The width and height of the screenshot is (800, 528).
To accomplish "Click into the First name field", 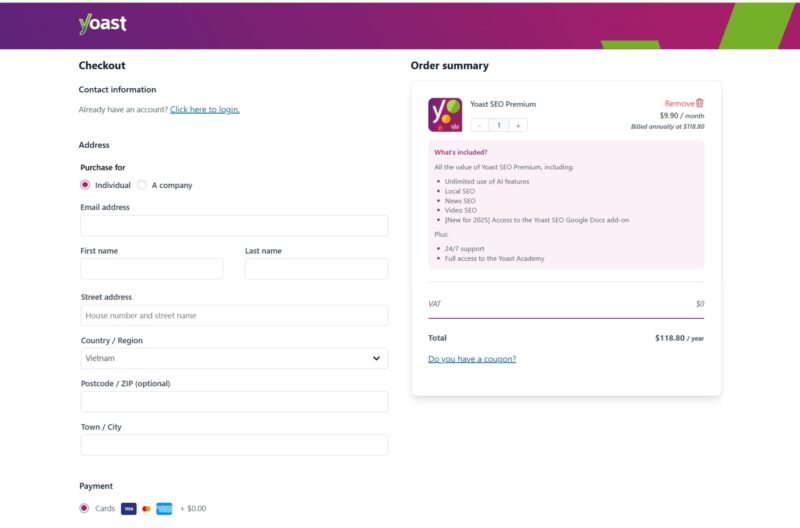I will point(151,269).
